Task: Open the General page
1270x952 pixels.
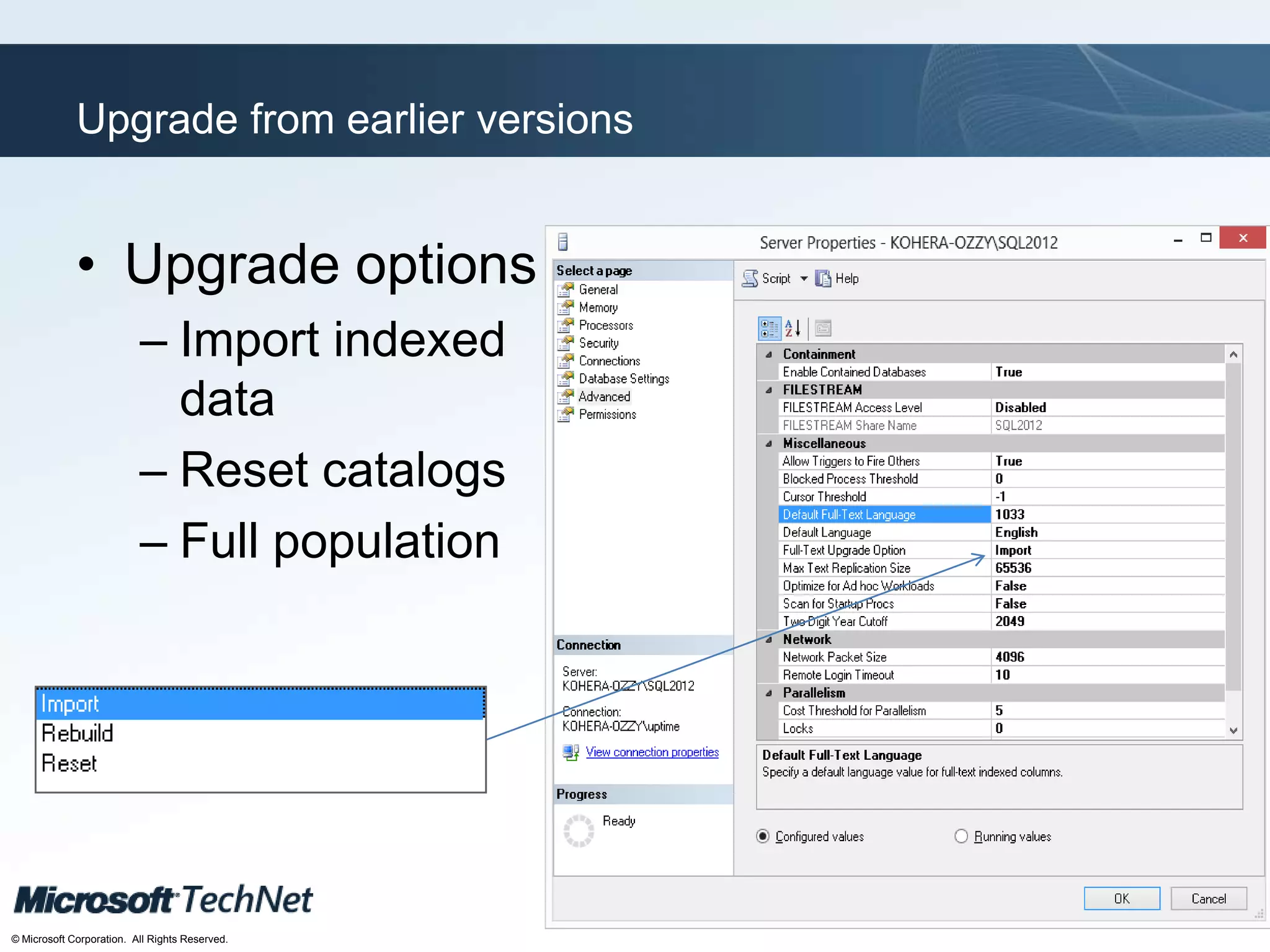Action: click(x=598, y=289)
